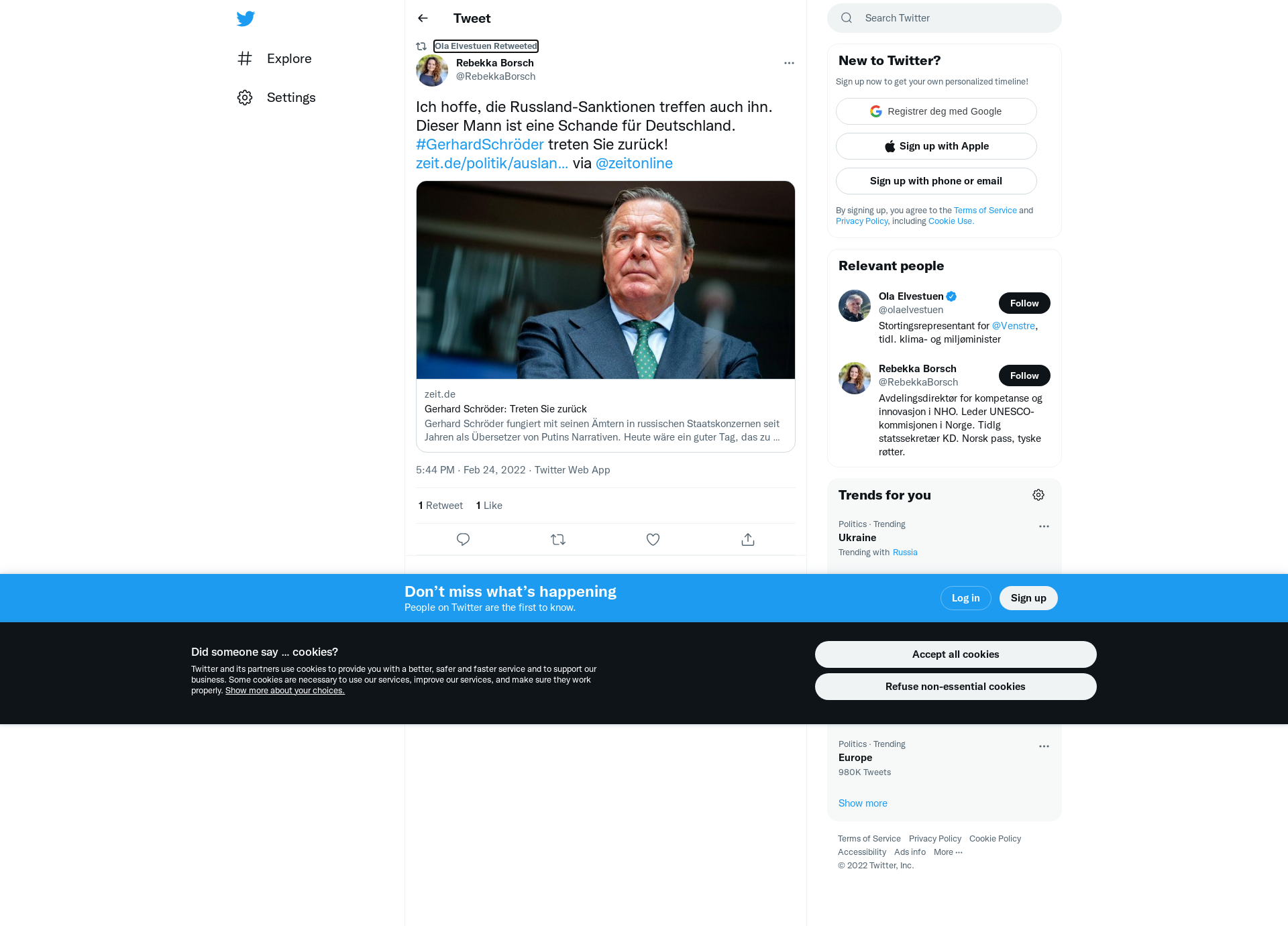Expand the More footer links menu

click(948, 852)
